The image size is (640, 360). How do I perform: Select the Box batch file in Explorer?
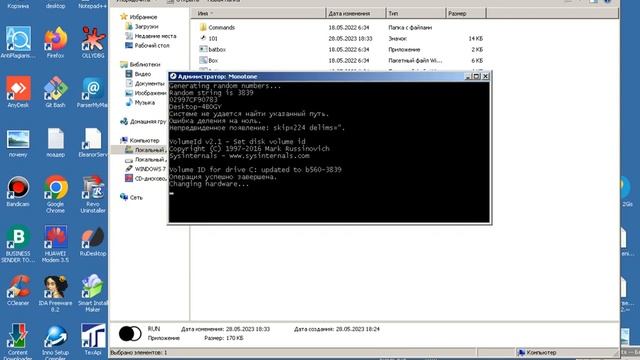point(209,60)
